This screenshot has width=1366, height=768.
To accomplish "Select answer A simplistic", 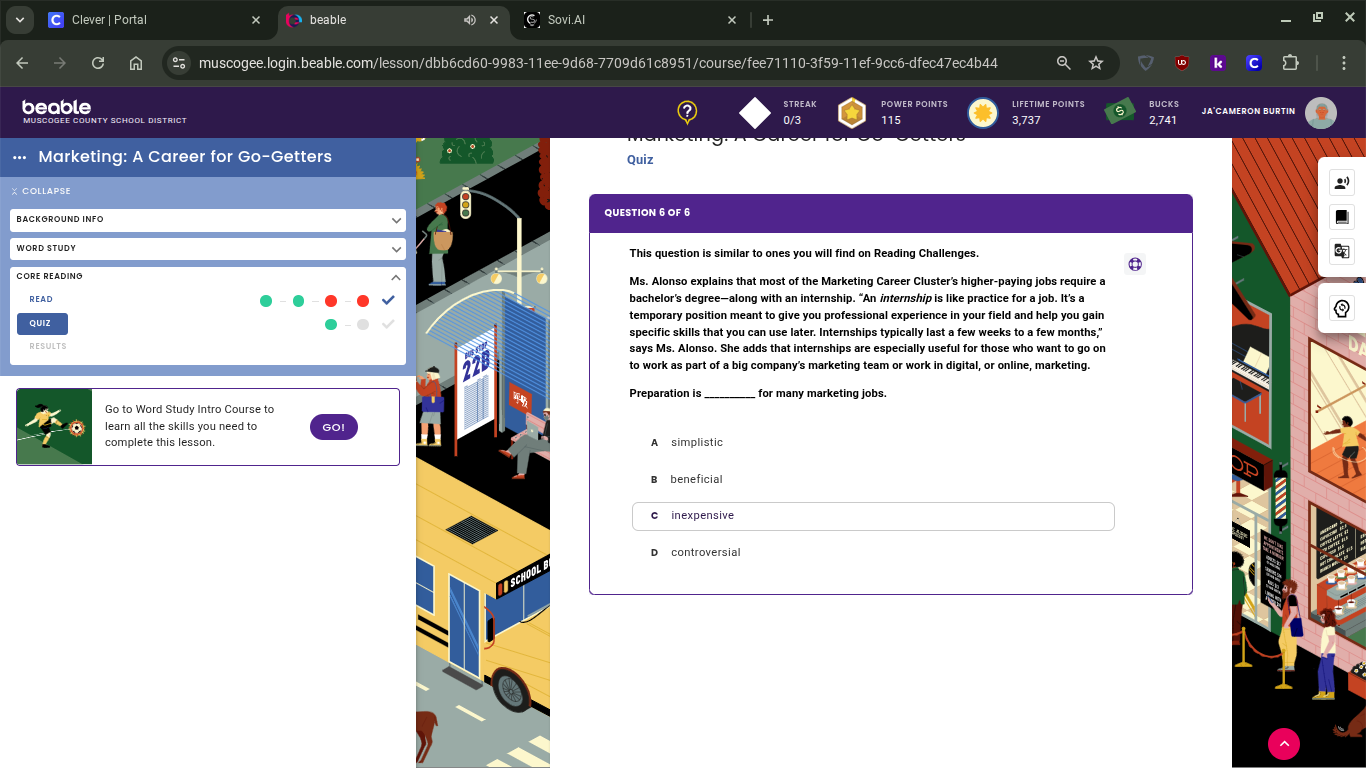I will tap(696, 442).
